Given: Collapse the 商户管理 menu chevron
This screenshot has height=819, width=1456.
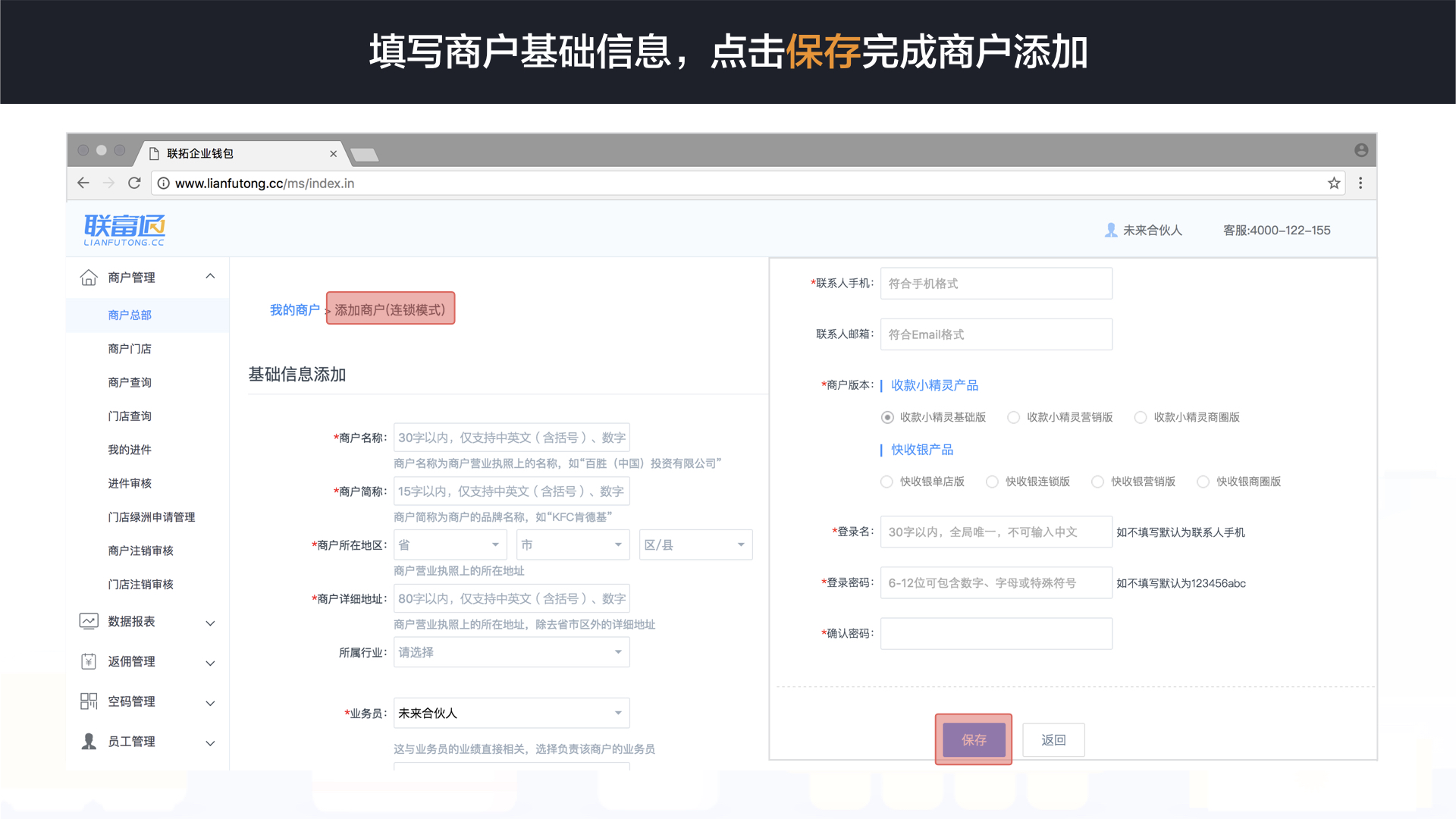Looking at the screenshot, I should coord(210,277).
